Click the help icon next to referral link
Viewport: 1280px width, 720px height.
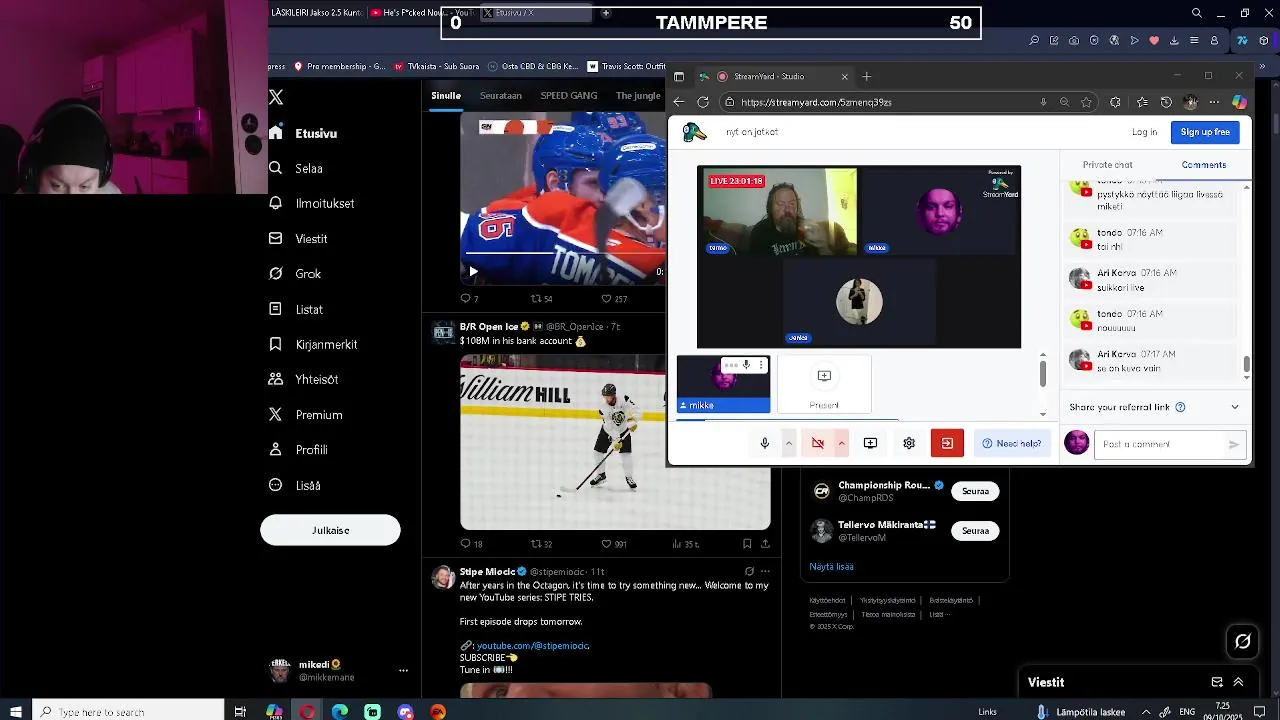pos(1180,407)
